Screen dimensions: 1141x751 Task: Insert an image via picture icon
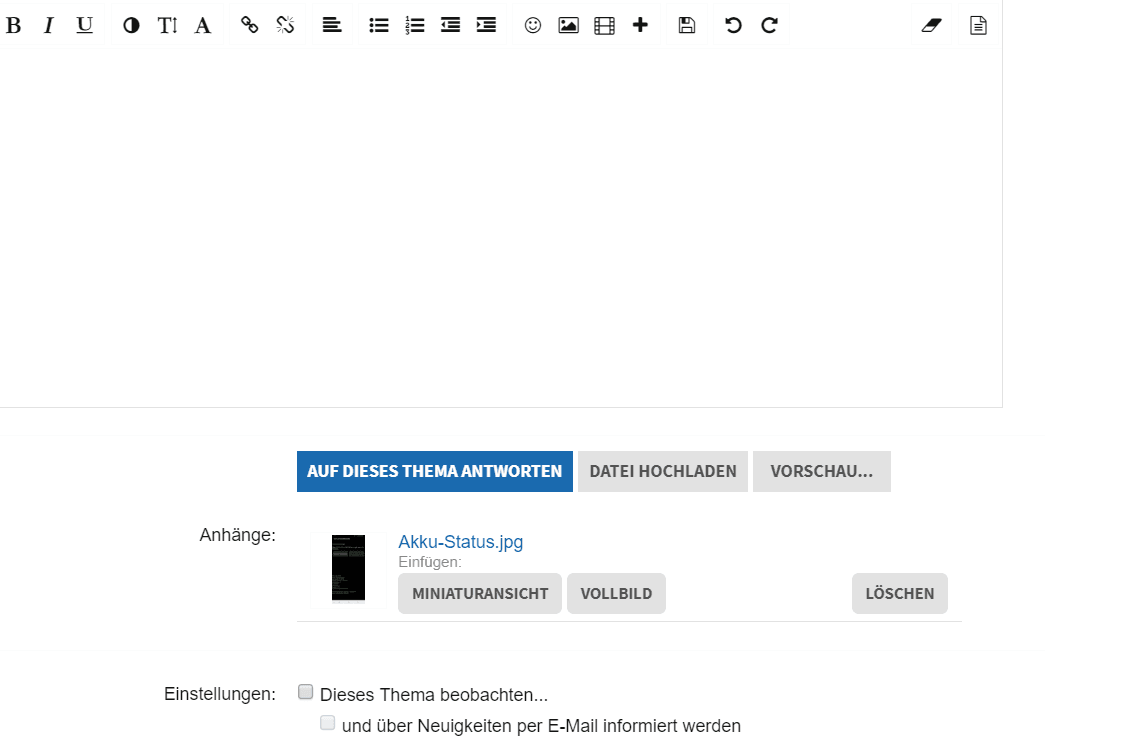click(x=568, y=25)
